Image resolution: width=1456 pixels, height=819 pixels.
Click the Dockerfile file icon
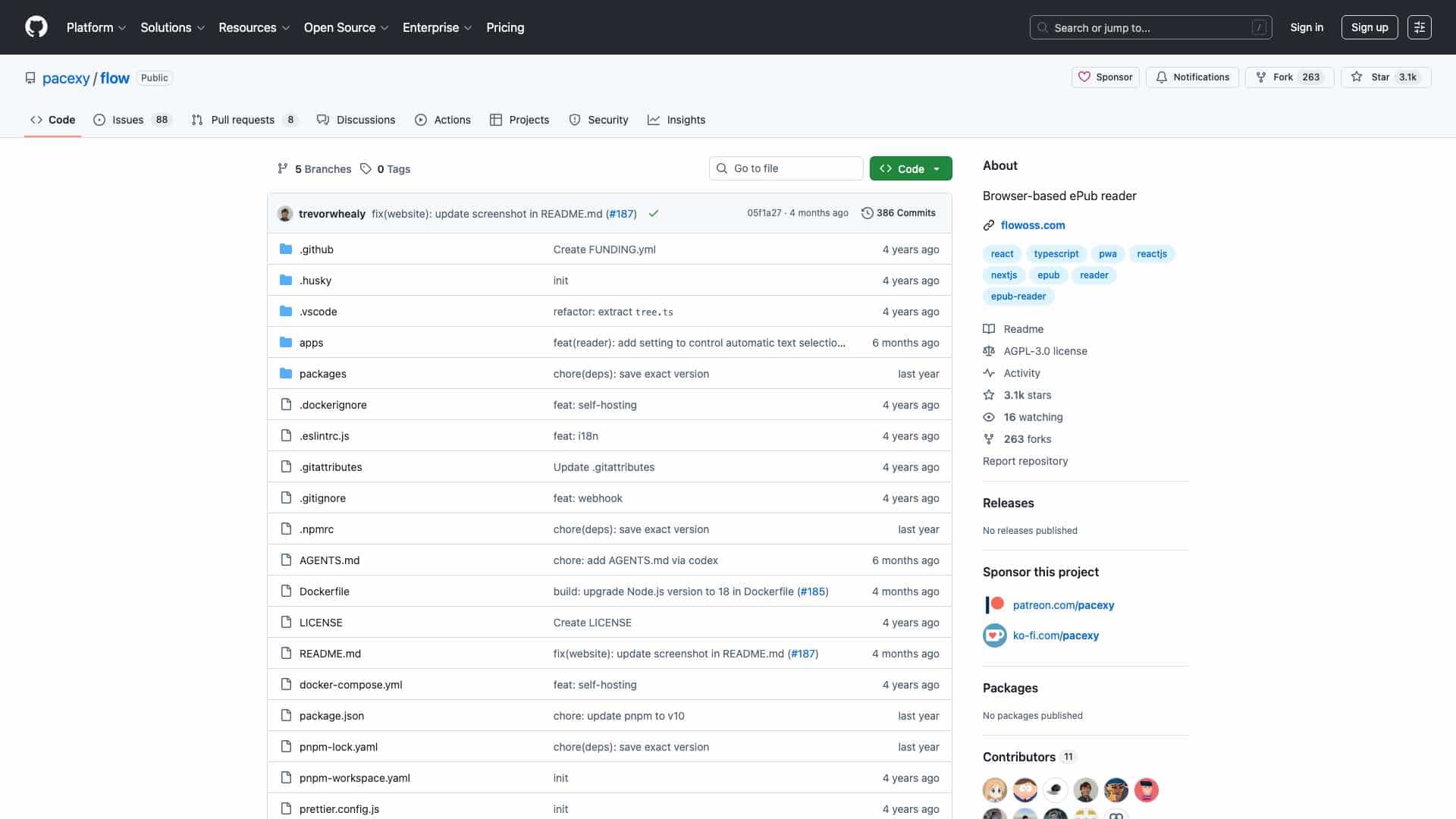[x=286, y=591]
